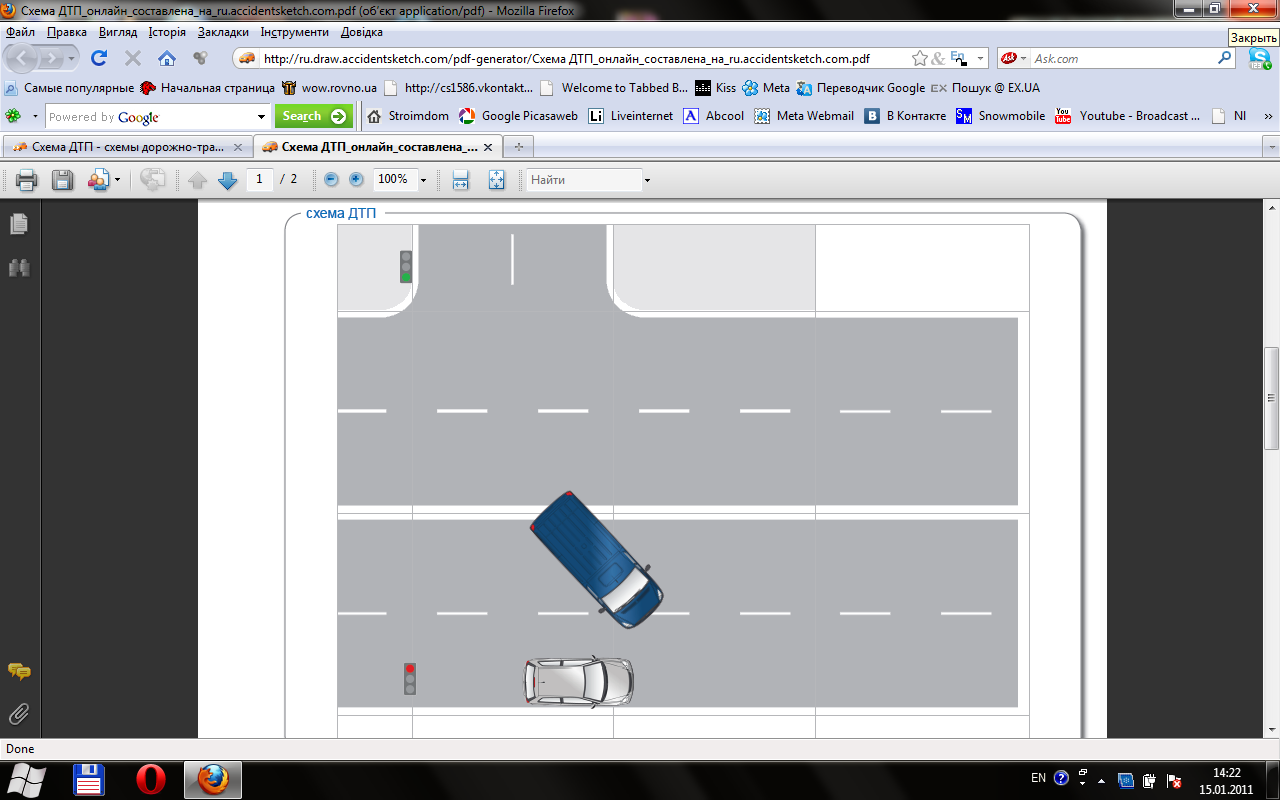
Task: Zoom out with the minus button
Action: pos(332,180)
